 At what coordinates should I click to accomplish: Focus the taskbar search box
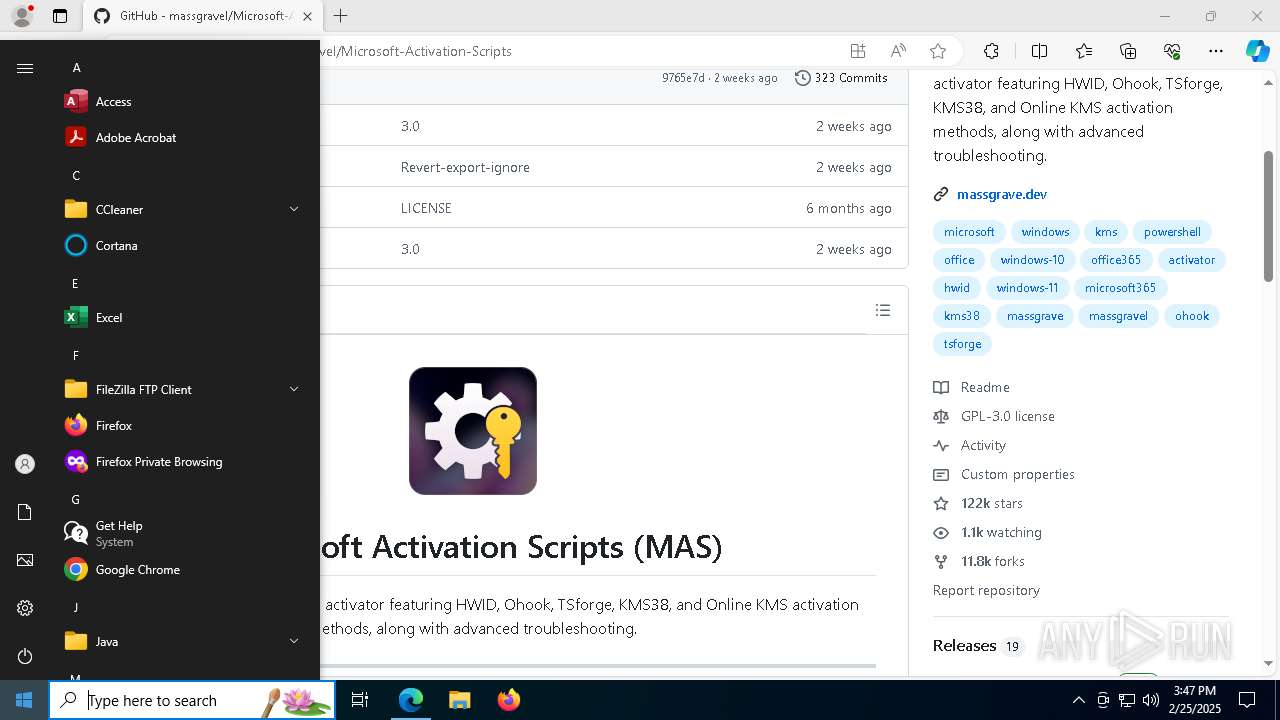(192, 700)
